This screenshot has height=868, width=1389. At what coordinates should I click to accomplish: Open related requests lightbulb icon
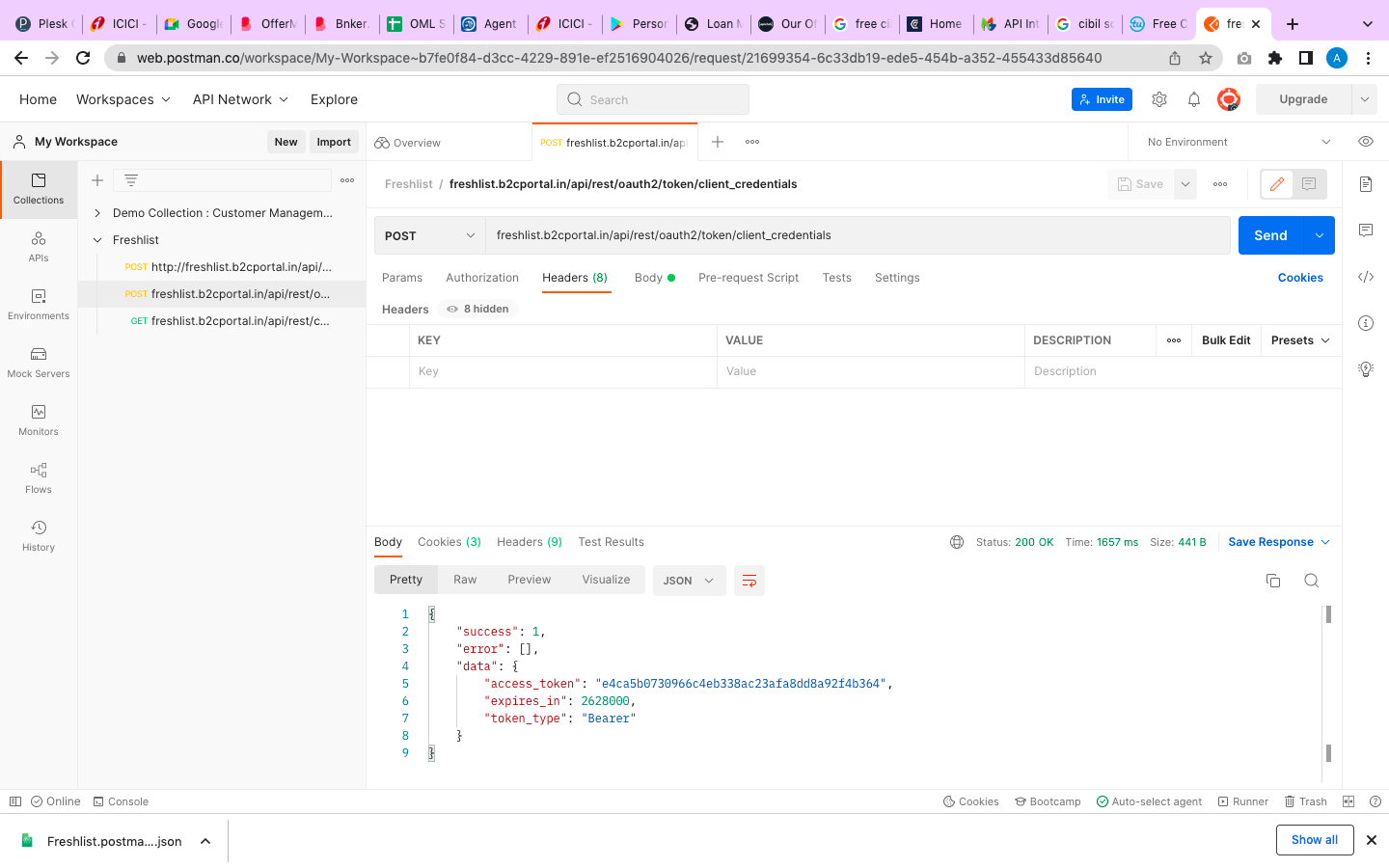point(1366,369)
